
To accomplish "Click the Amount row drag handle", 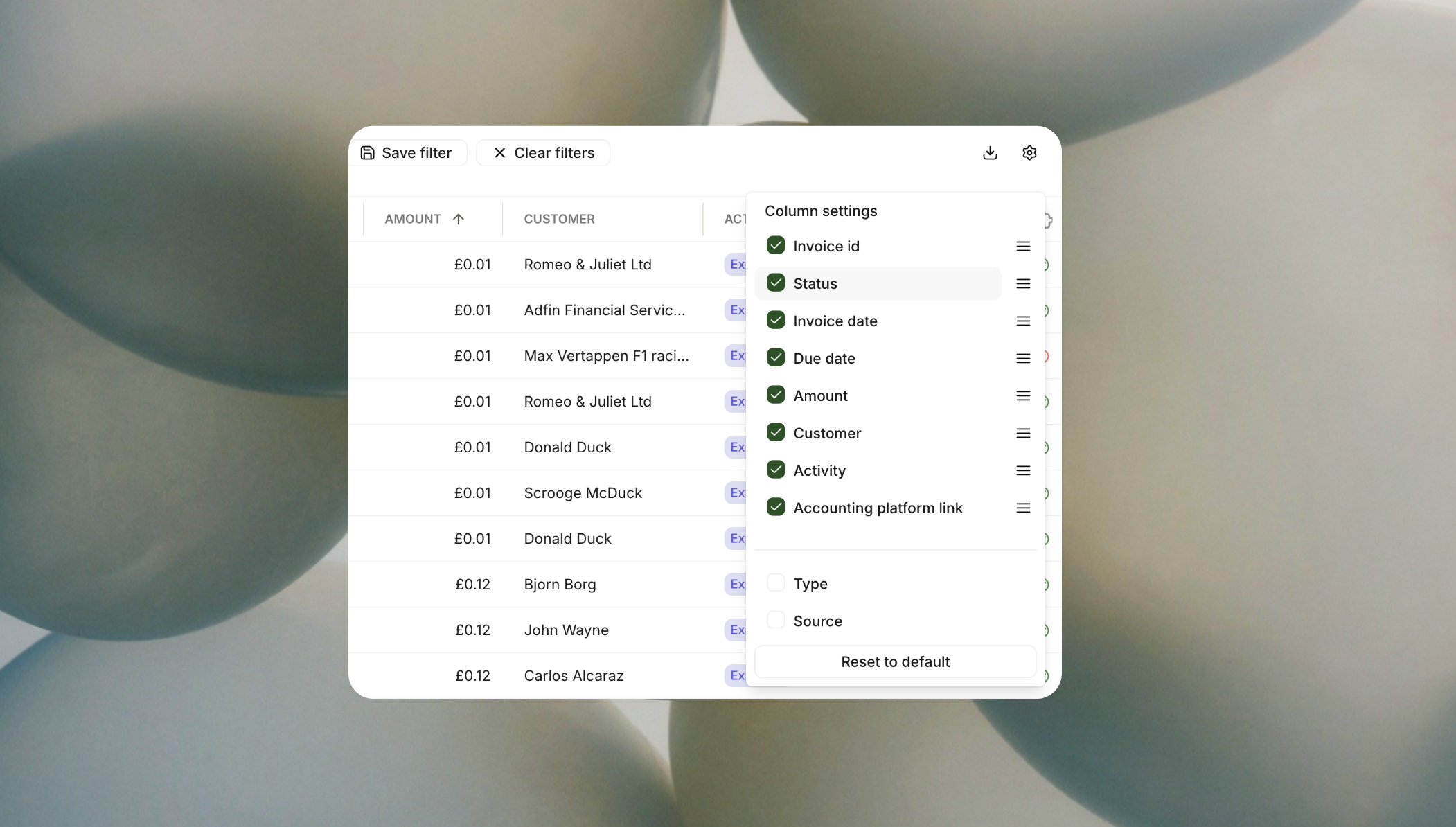I will coord(1023,396).
